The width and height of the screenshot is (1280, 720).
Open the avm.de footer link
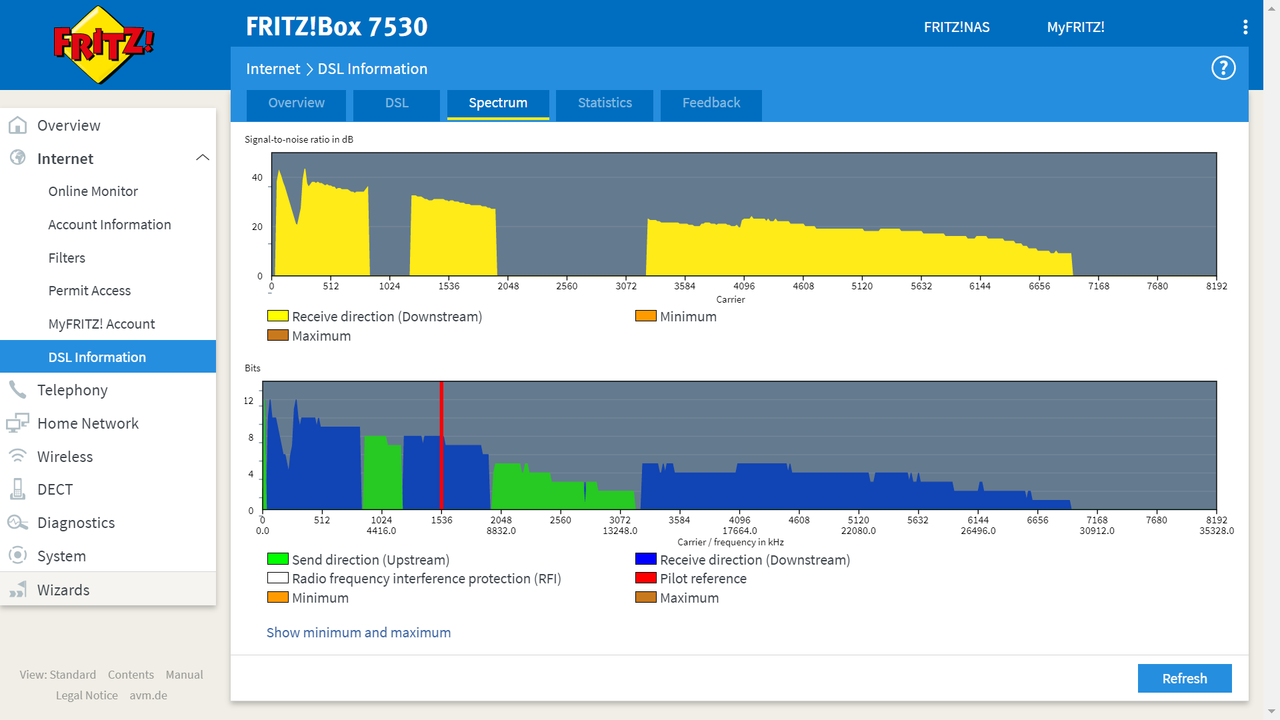(x=148, y=695)
